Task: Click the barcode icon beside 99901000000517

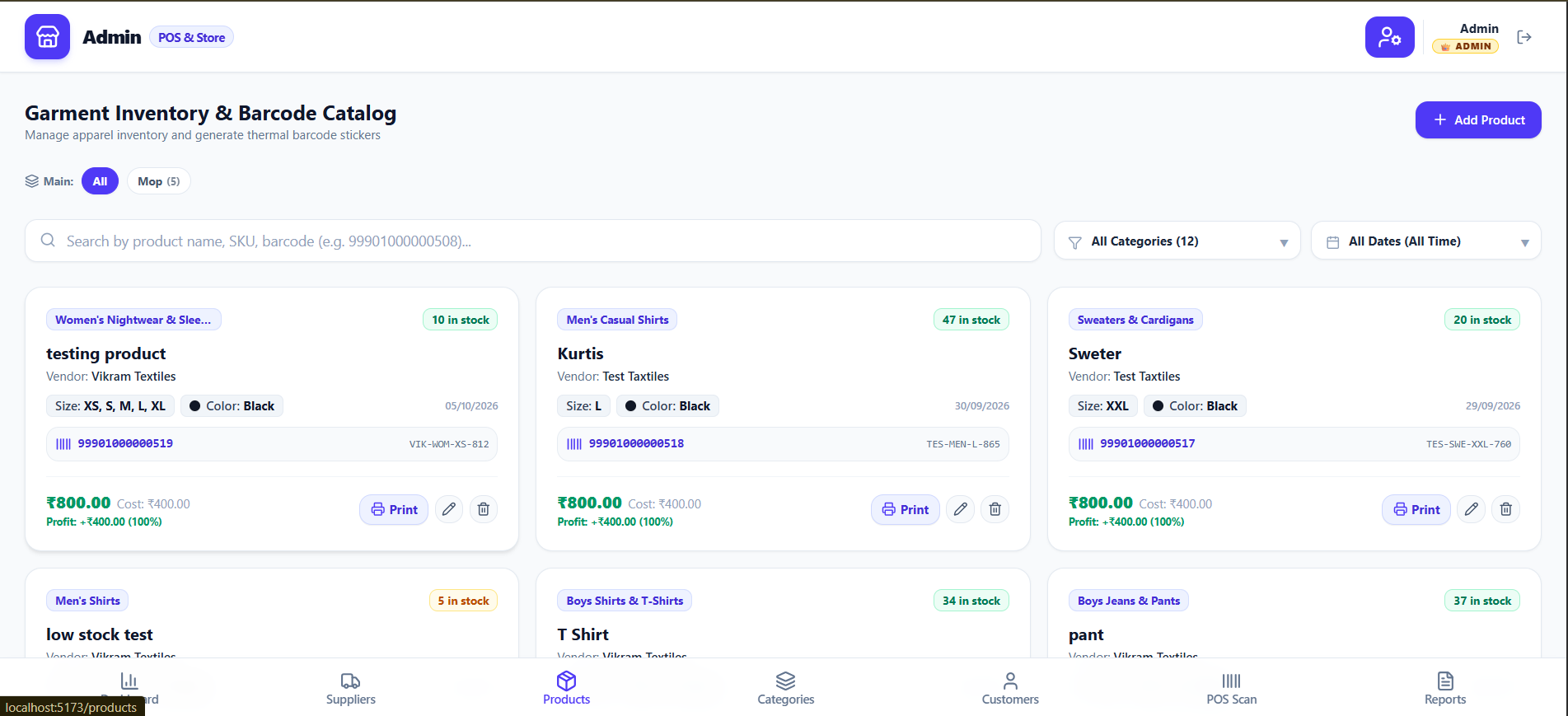Action: [x=1086, y=444]
